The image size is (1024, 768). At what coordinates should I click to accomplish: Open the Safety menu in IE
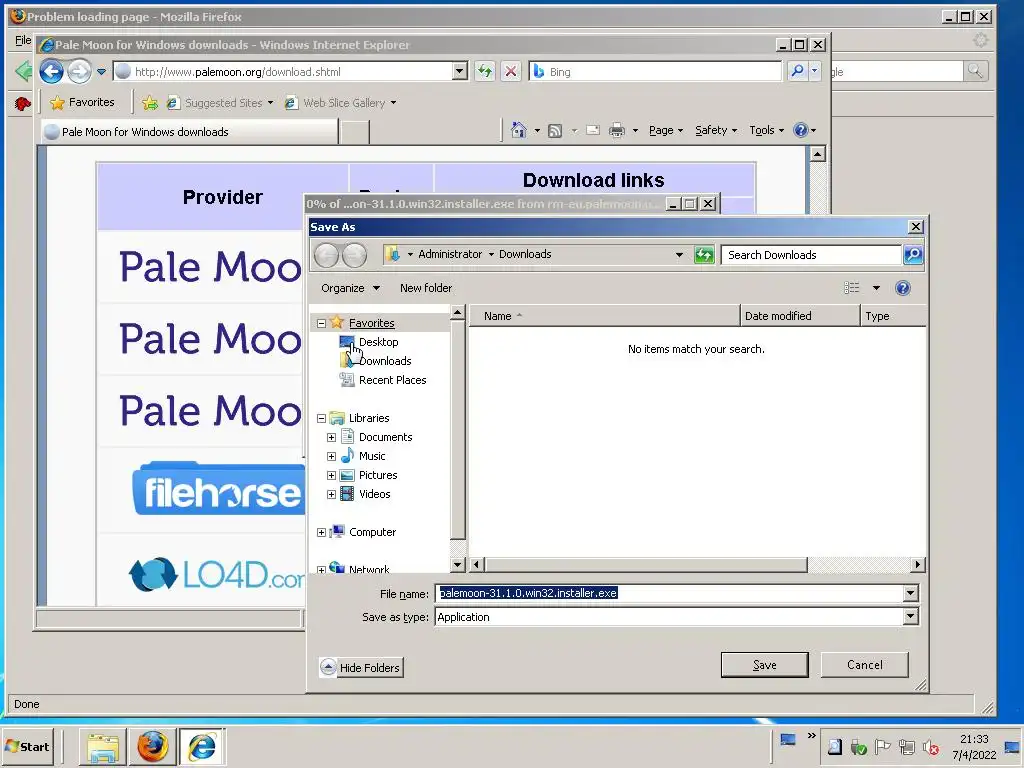point(716,130)
